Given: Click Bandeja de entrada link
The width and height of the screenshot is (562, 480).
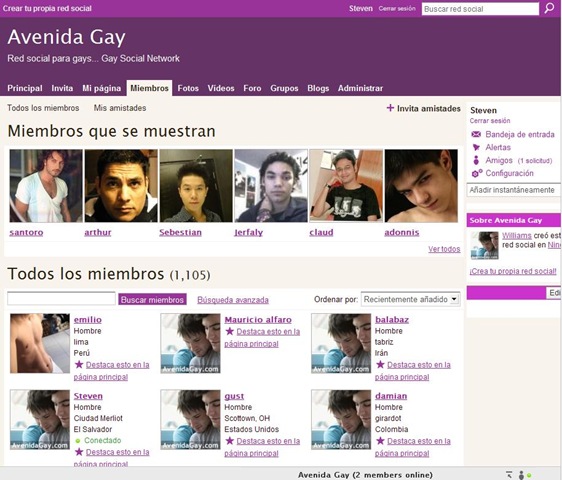Looking at the screenshot, I should (x=520, y=134).
